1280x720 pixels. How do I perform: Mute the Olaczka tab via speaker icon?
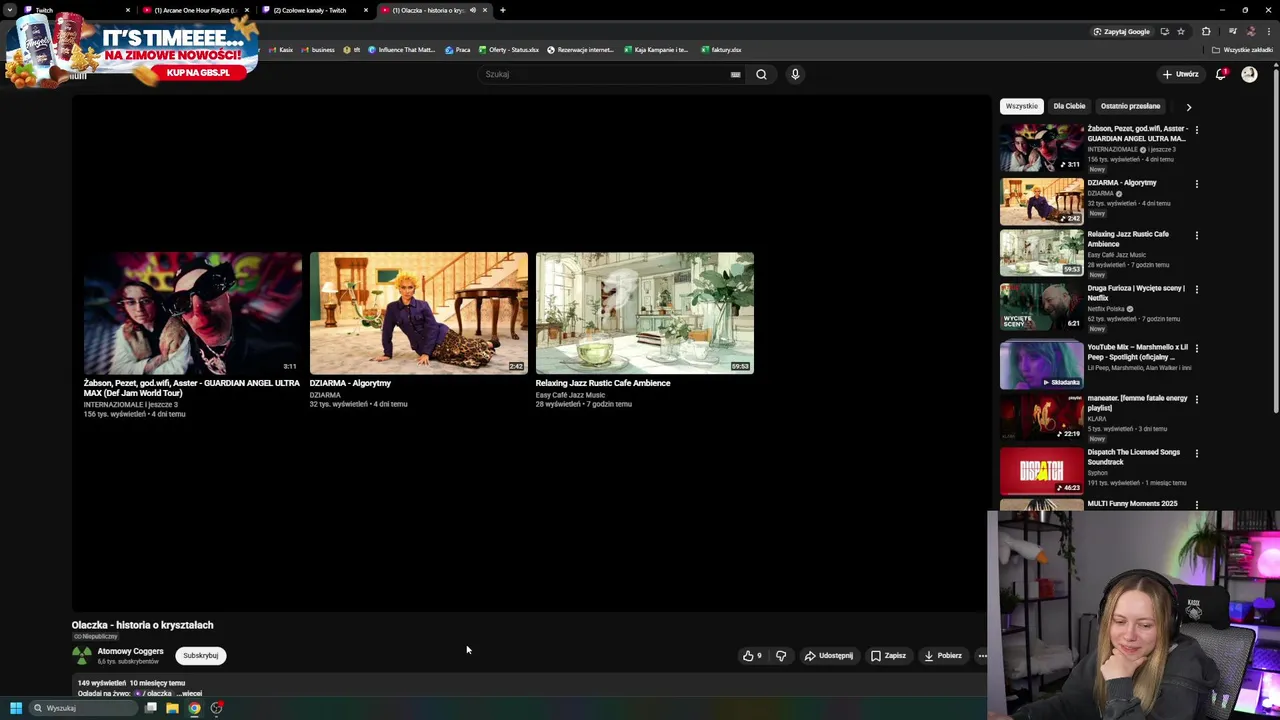tap(473, 10)
